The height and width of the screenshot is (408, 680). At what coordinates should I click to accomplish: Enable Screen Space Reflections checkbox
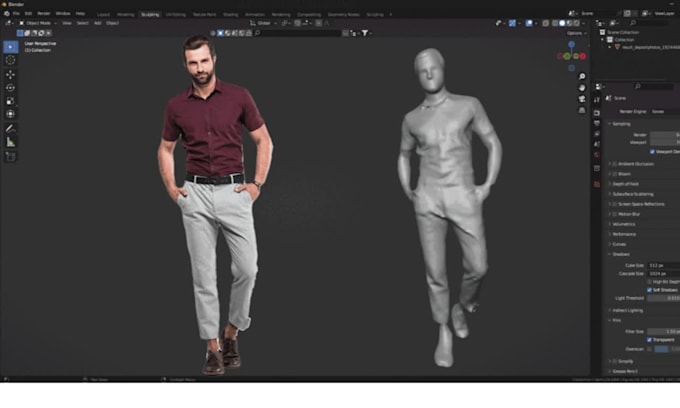(x=615, y=204)
